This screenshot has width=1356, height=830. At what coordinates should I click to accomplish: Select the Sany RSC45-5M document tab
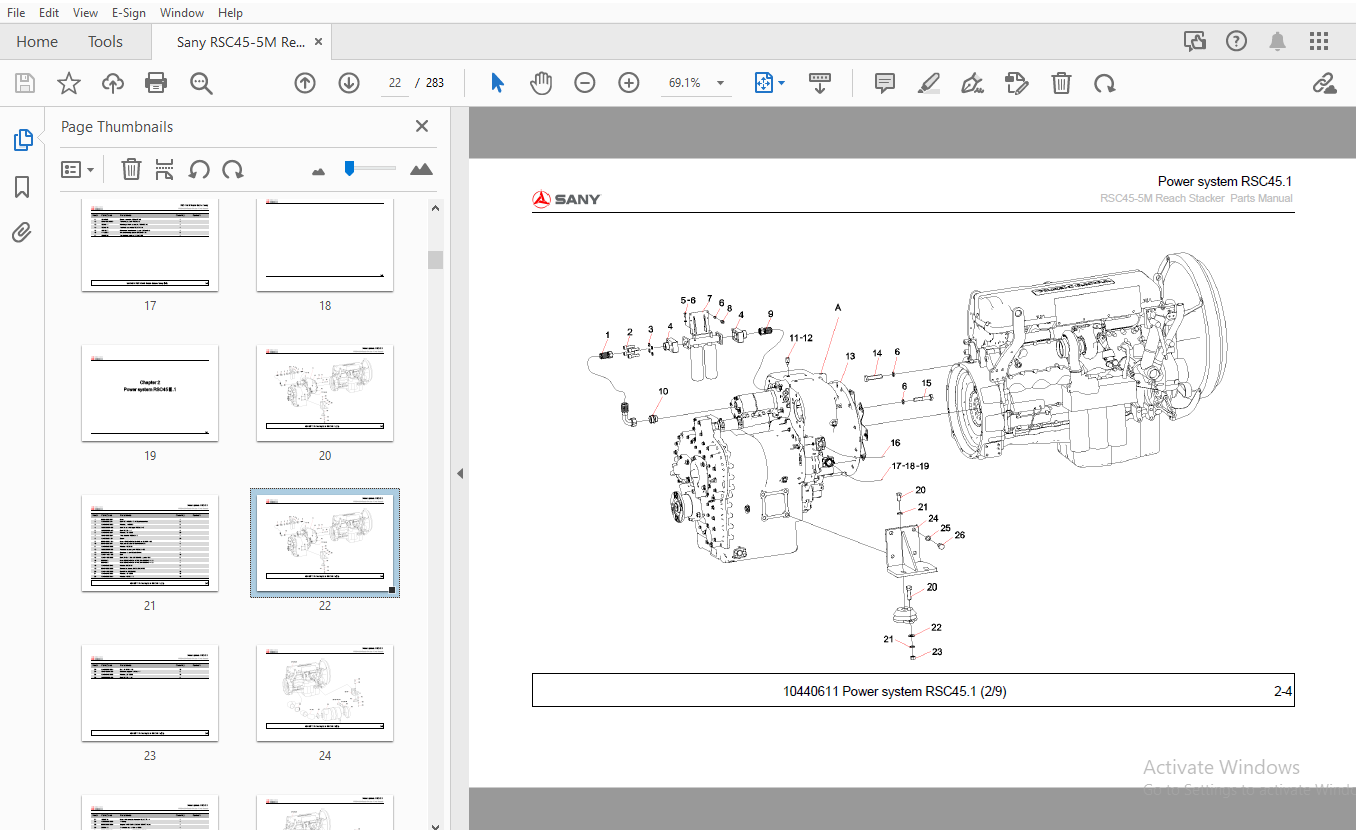click(240, 42)
